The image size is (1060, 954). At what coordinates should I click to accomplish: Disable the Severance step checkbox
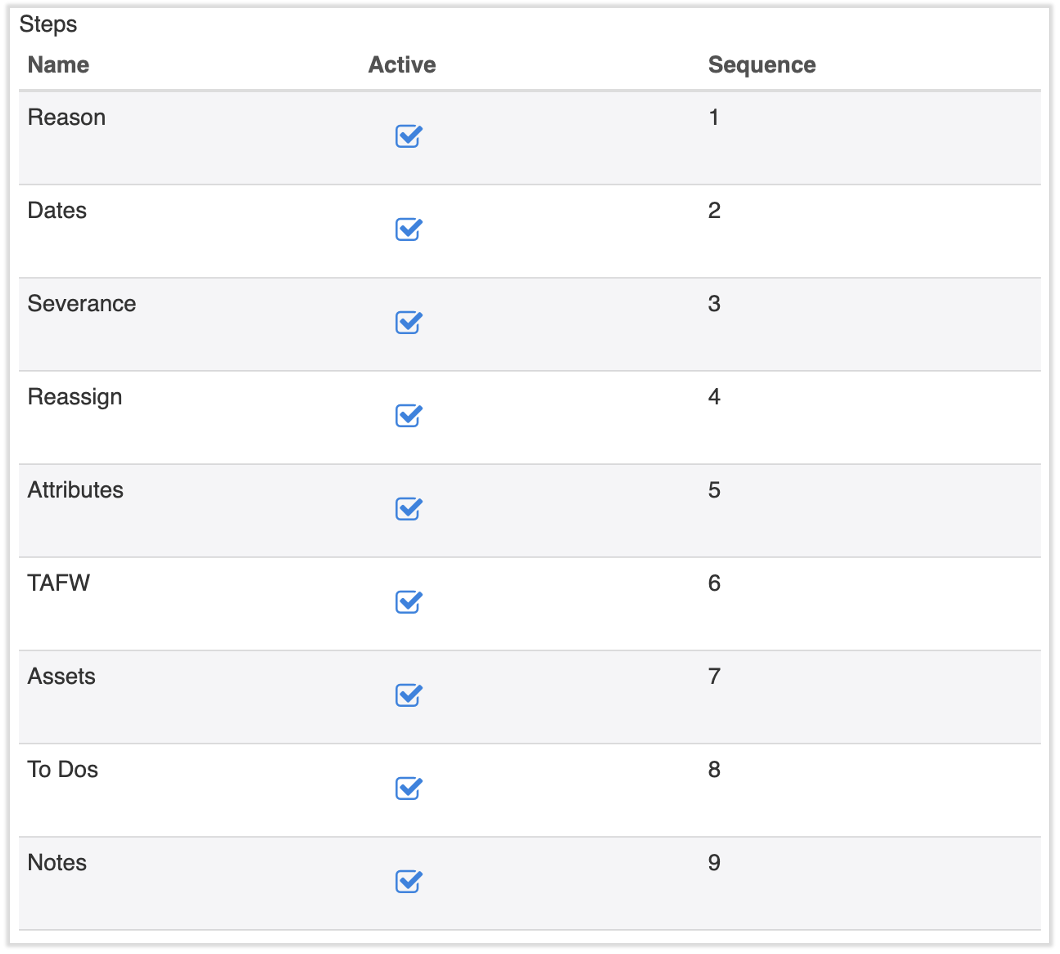[408, 323]
